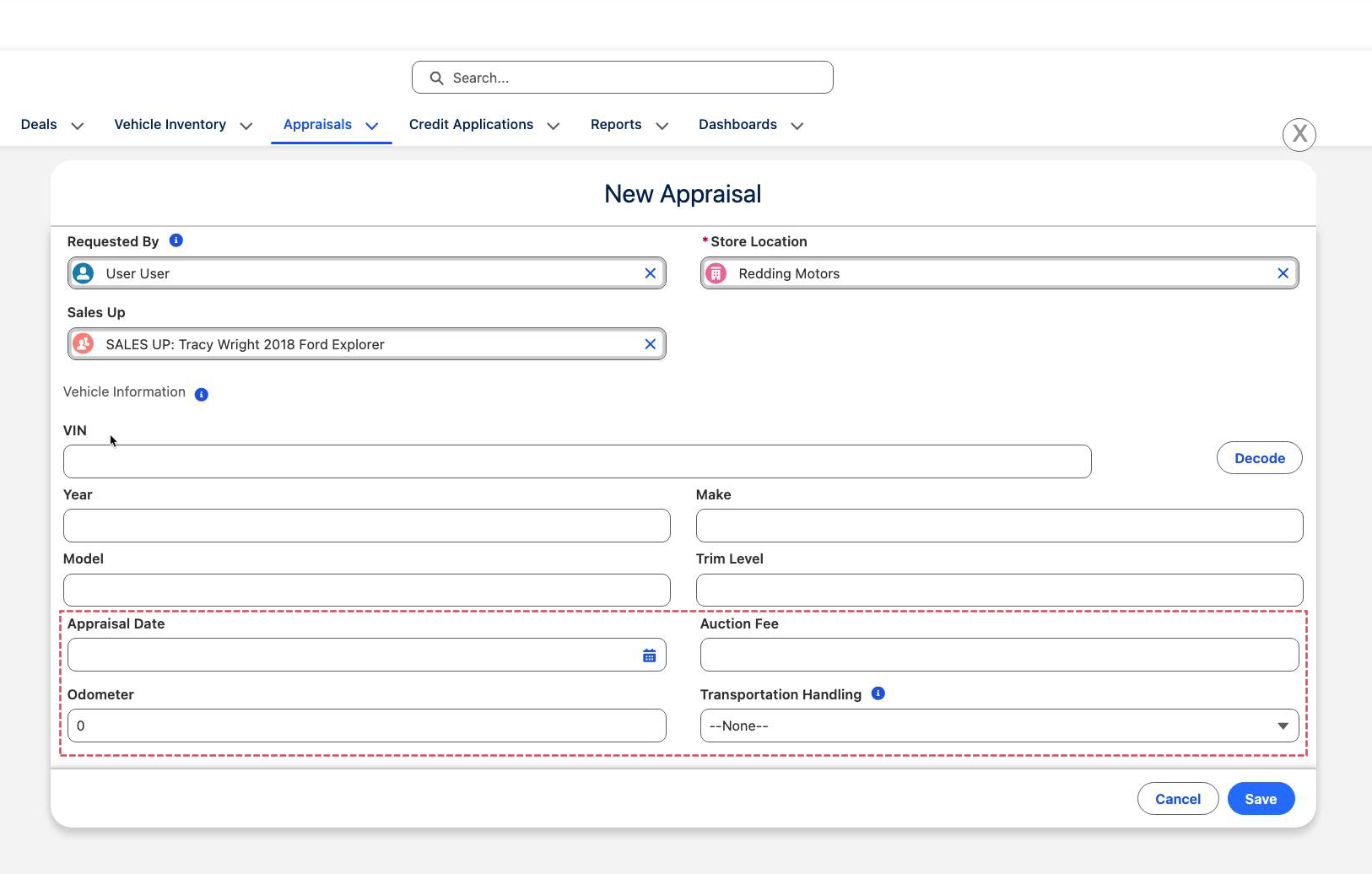Click the Vehicle Information info icon
1372x874 pixels.
pos(202,394)
